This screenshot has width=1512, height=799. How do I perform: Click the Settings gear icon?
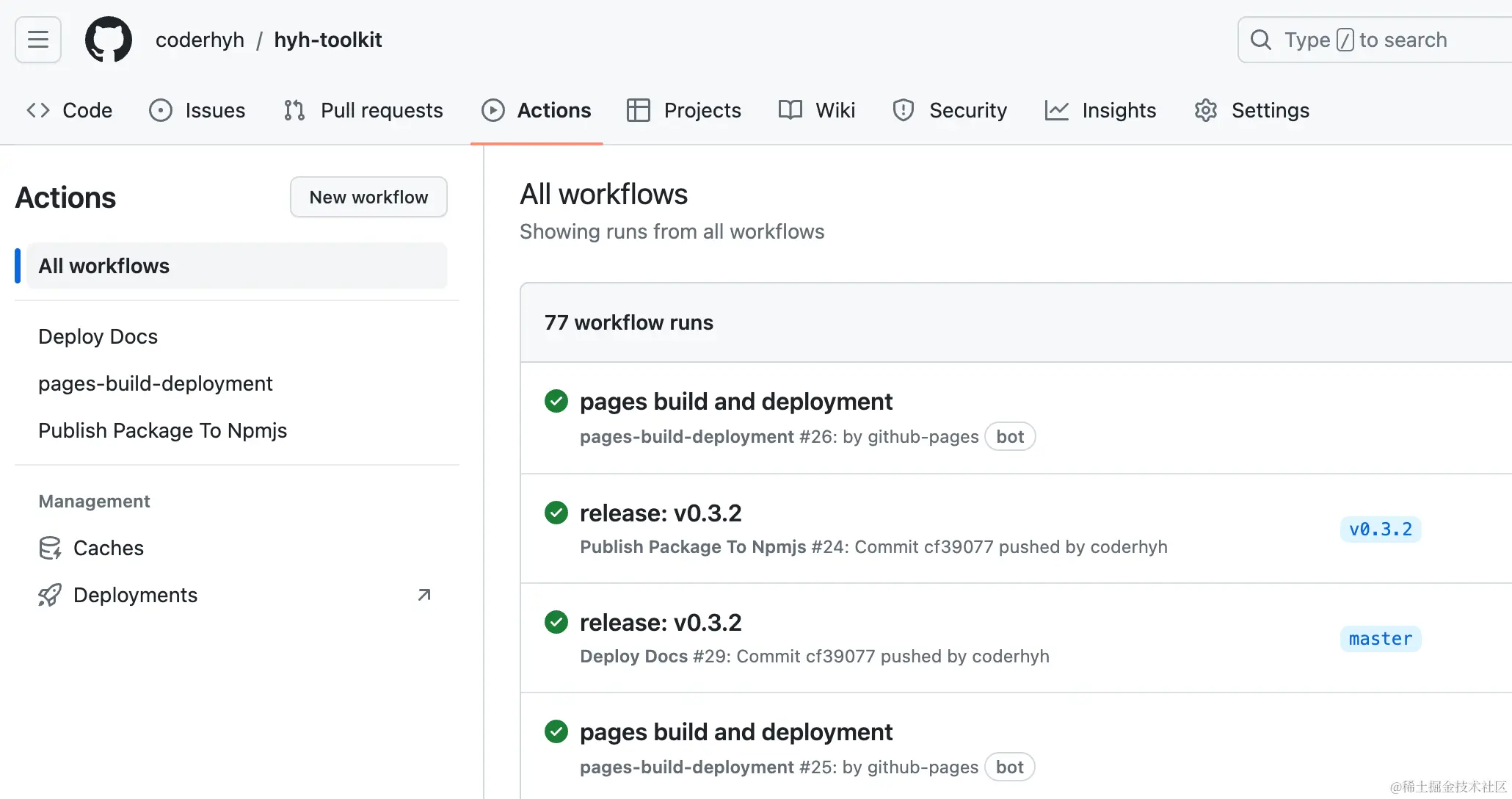[1206, 110]
